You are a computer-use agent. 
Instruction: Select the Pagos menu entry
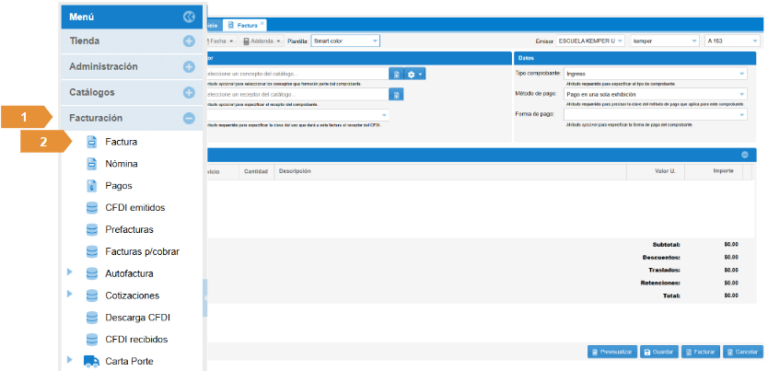pos(119,186)
